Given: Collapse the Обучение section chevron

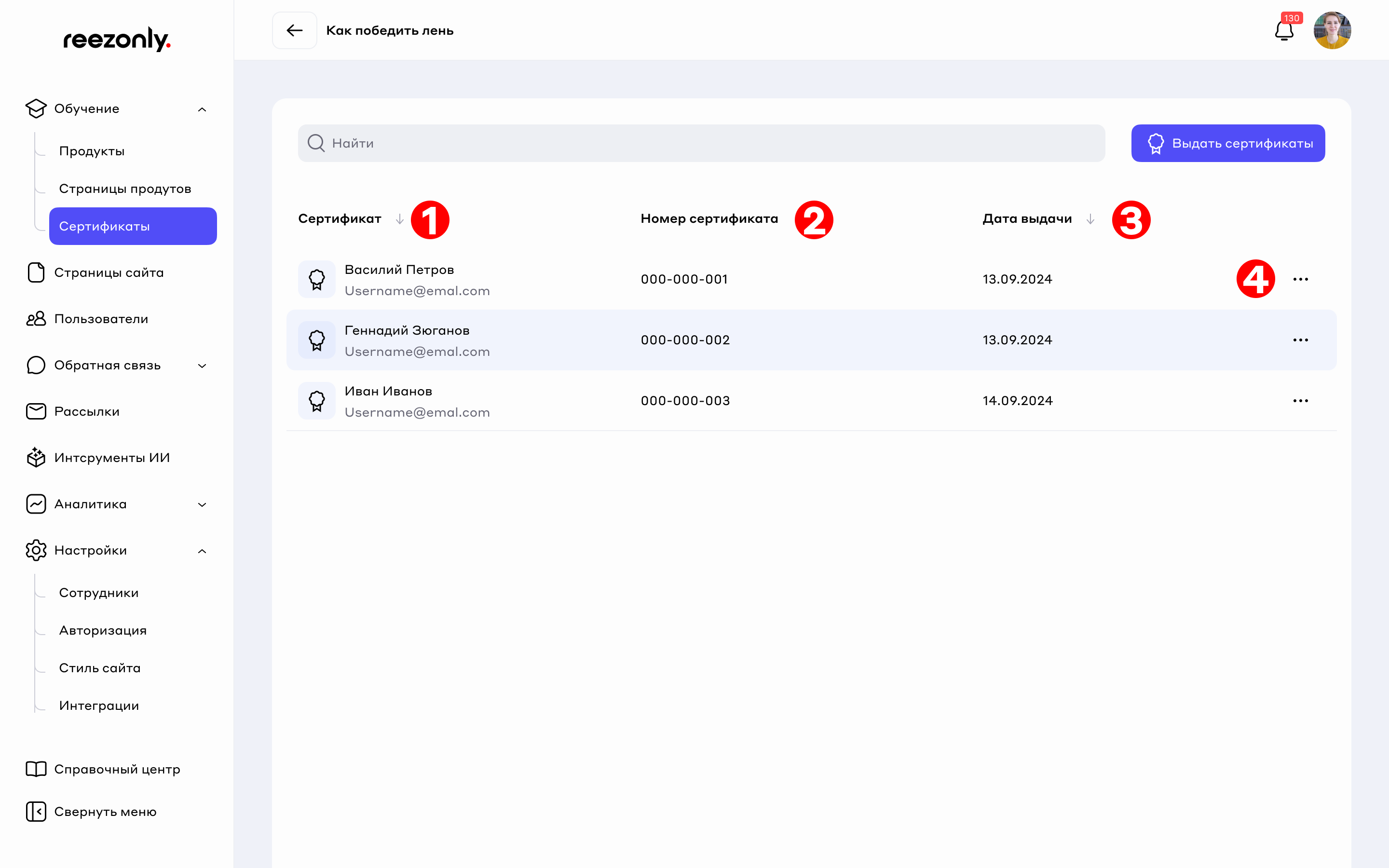Looking at the screenshot, I should tap(202, 109).
